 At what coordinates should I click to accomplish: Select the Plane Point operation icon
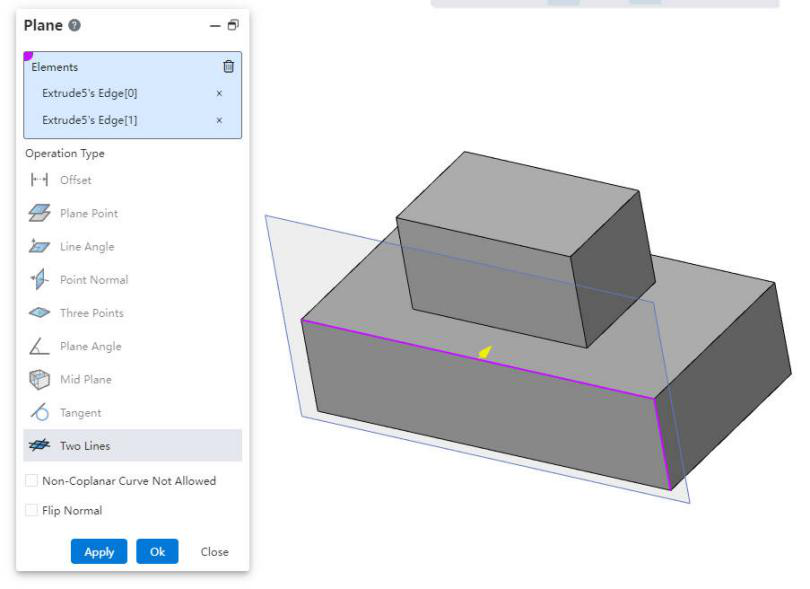39,213
